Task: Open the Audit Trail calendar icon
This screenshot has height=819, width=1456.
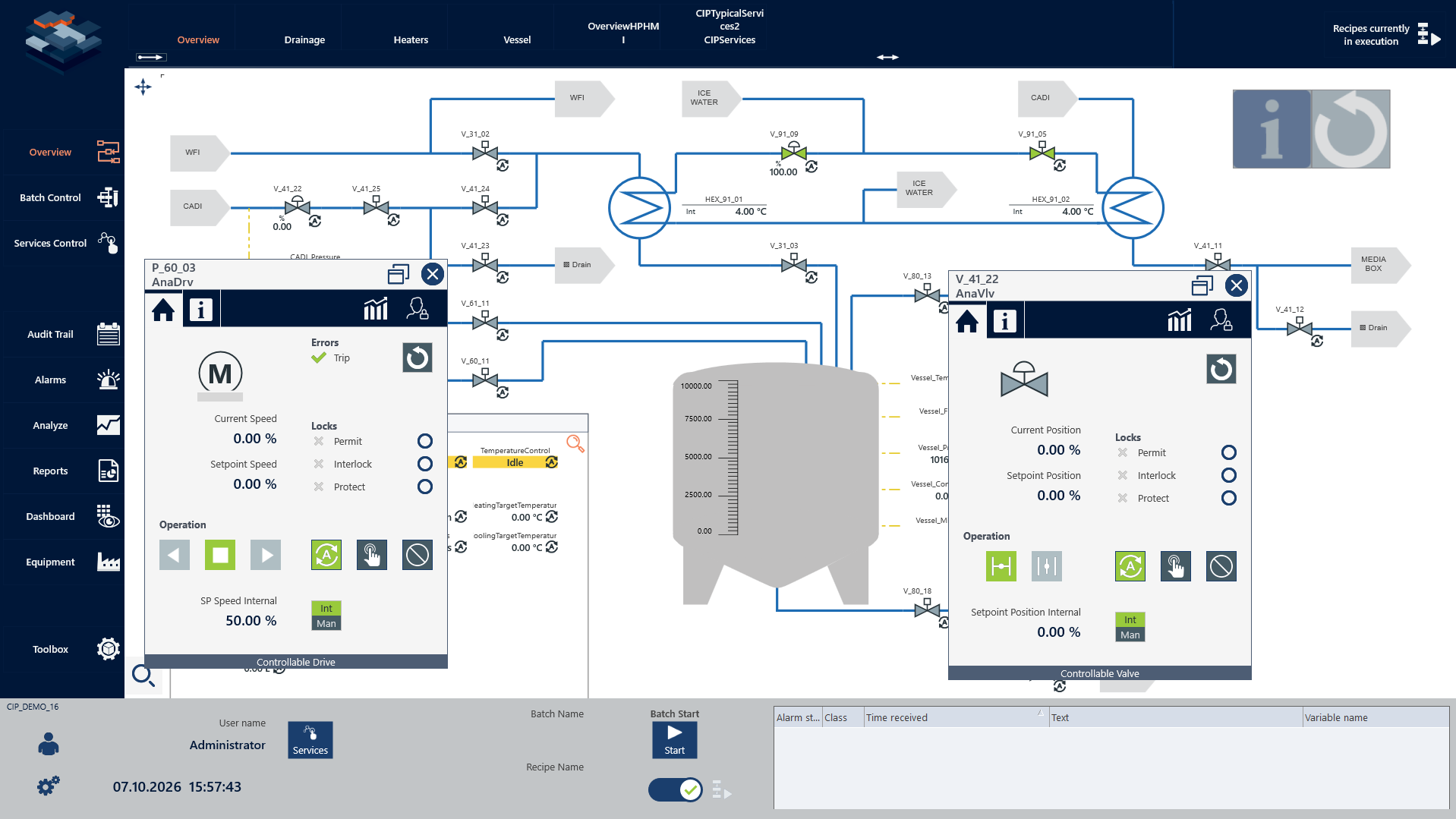Action: 108,334
